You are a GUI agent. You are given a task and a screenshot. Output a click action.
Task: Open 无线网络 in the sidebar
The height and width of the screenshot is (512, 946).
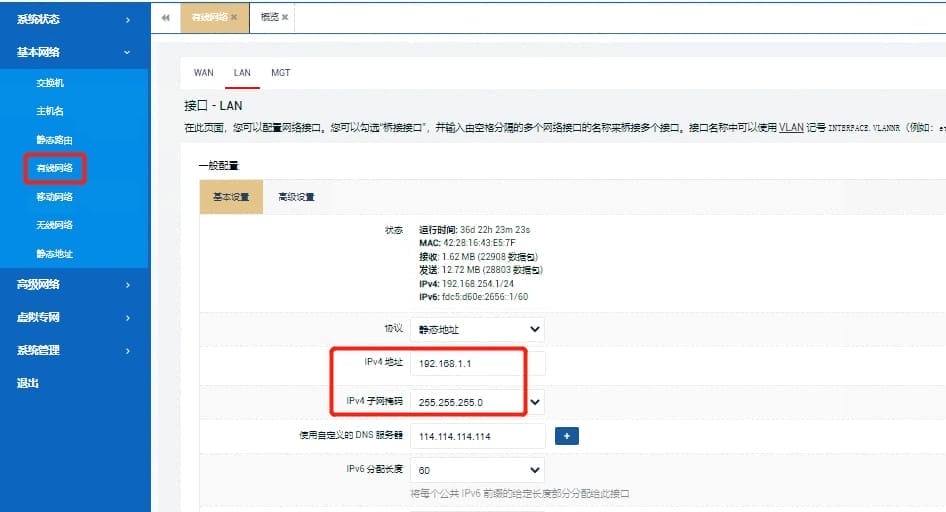coord(55,225)
